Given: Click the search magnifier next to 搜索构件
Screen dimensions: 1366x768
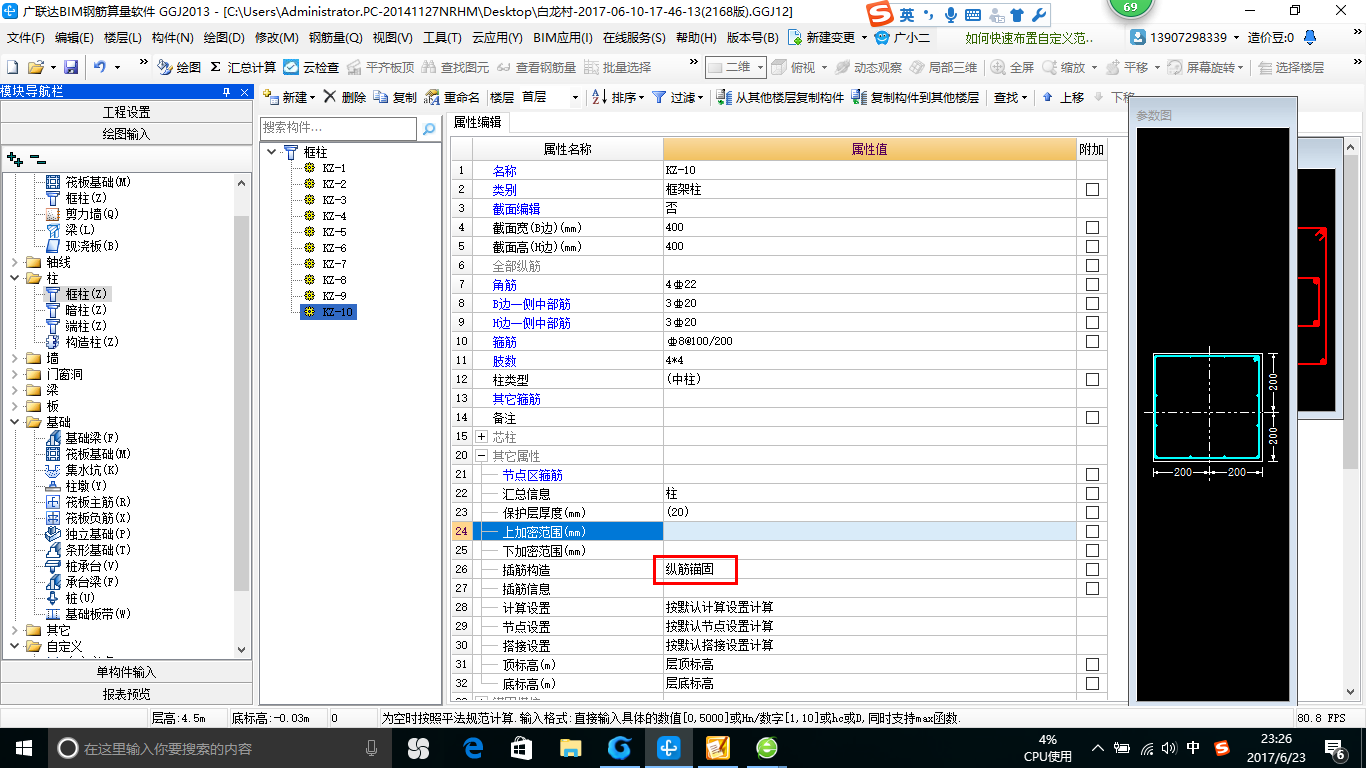Looking at the screenshot, I should 429,128.
